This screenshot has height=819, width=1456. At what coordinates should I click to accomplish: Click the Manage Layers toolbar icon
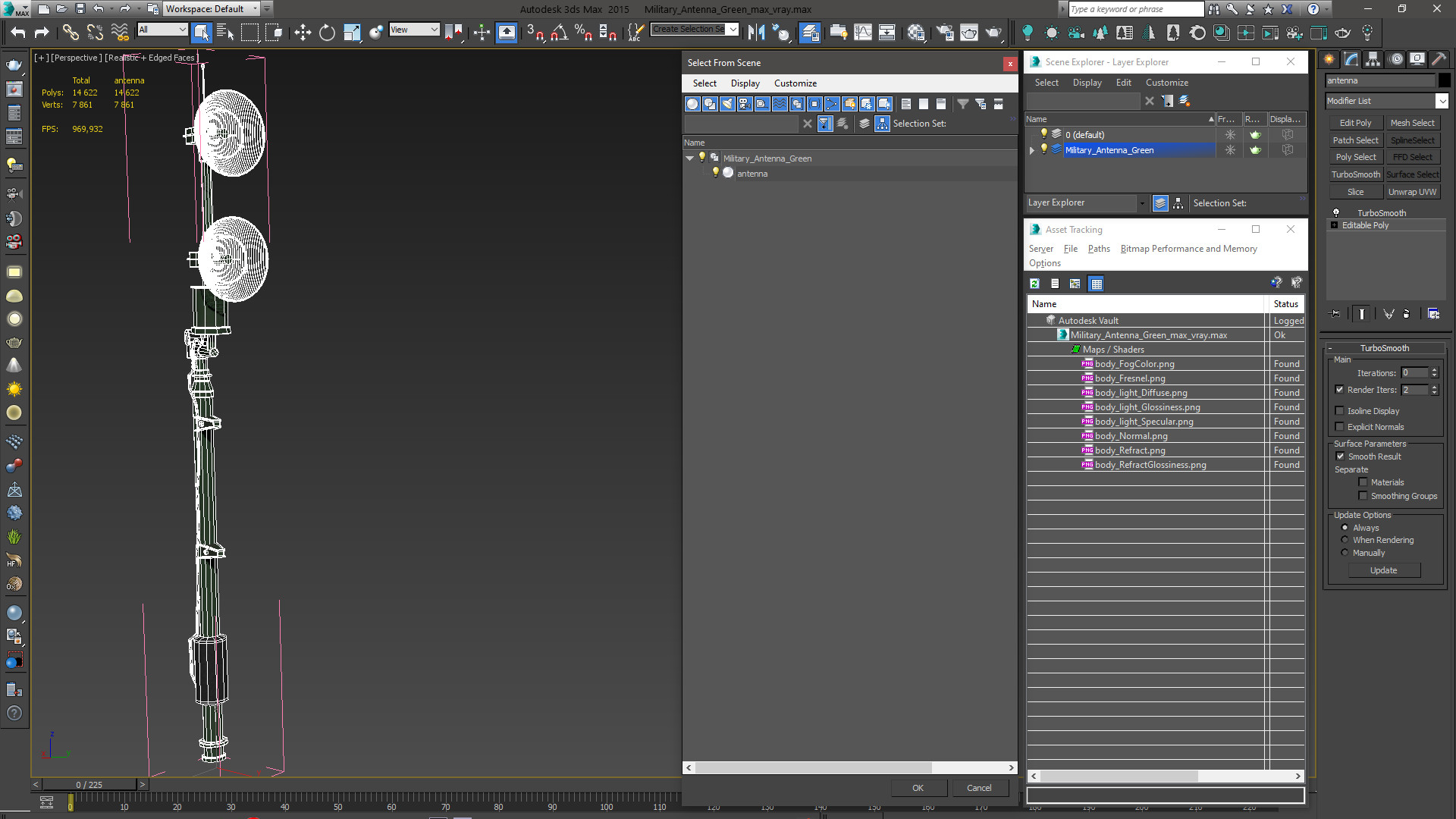(x=810, y=33)
